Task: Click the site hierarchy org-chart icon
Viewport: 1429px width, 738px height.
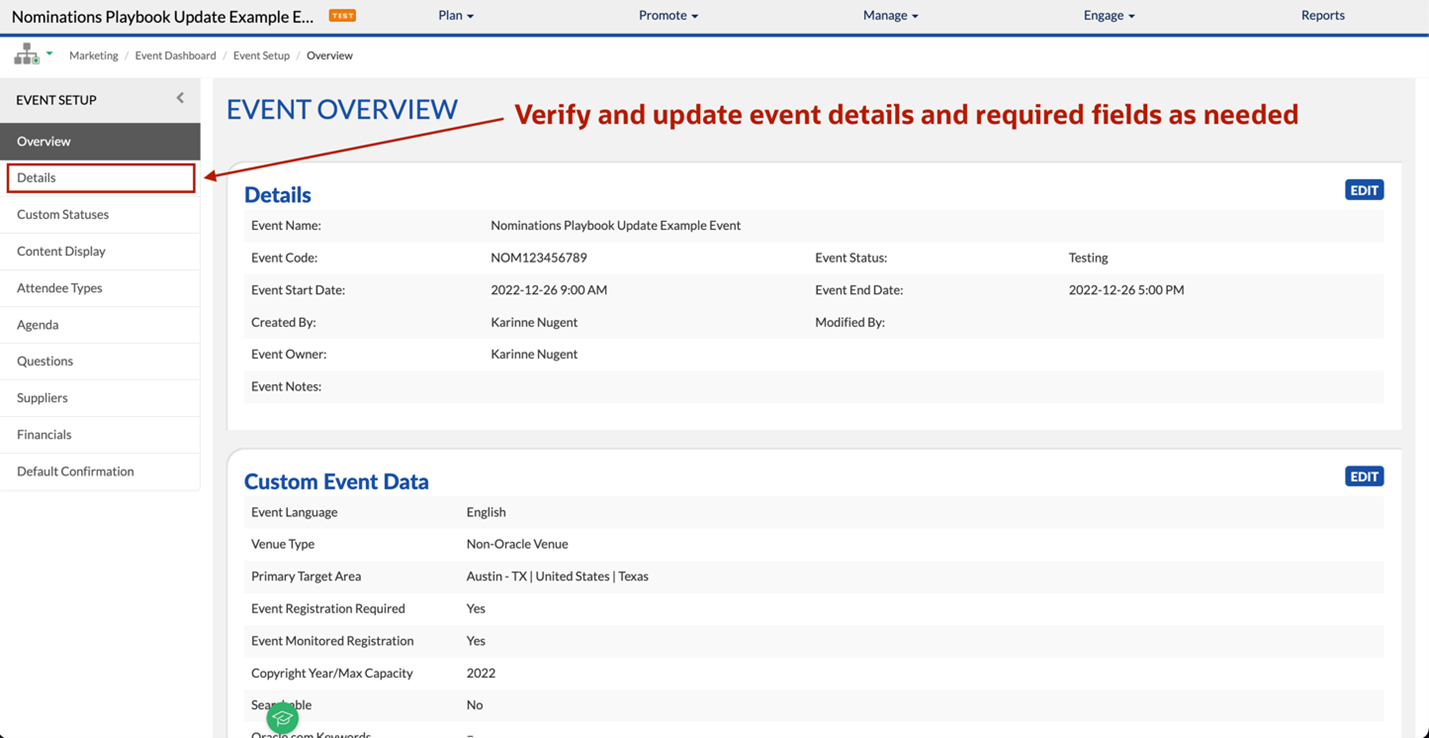Action: tap(26, 55)
